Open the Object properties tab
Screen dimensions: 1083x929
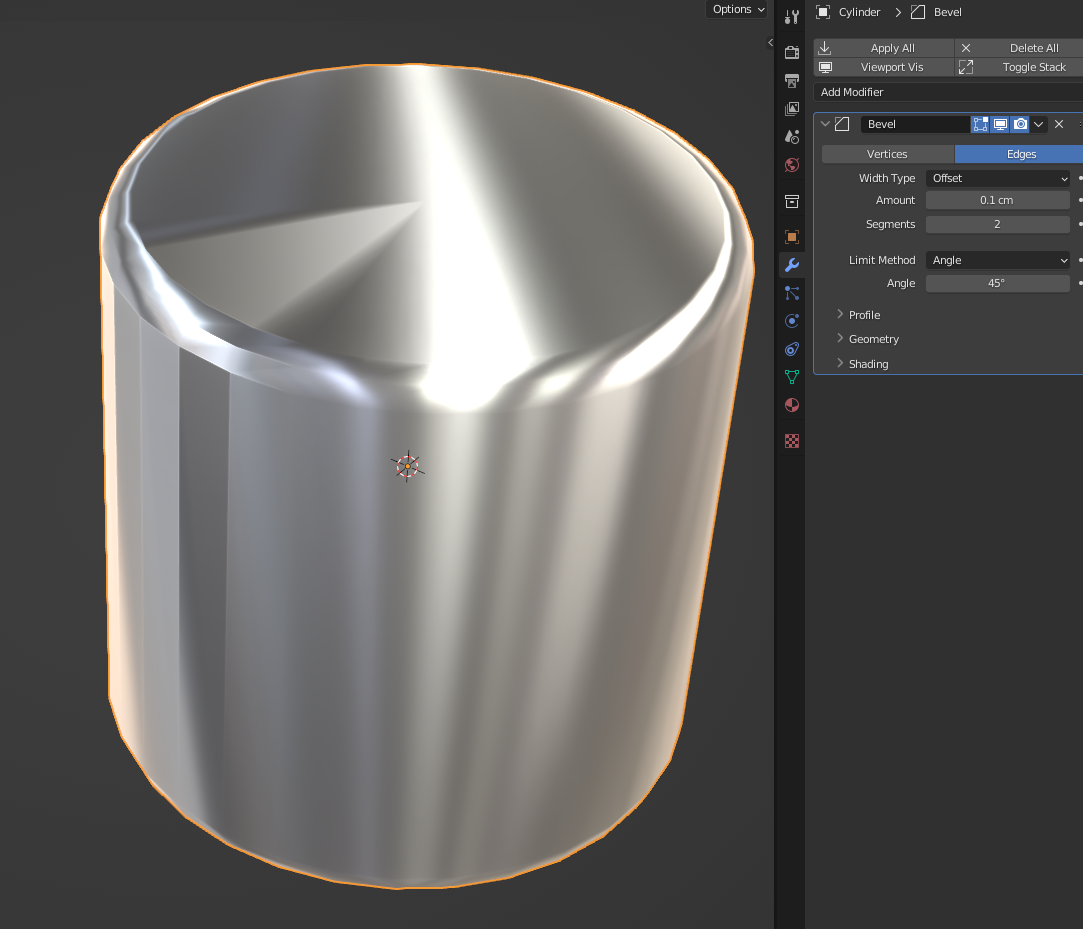pos(792,237)
